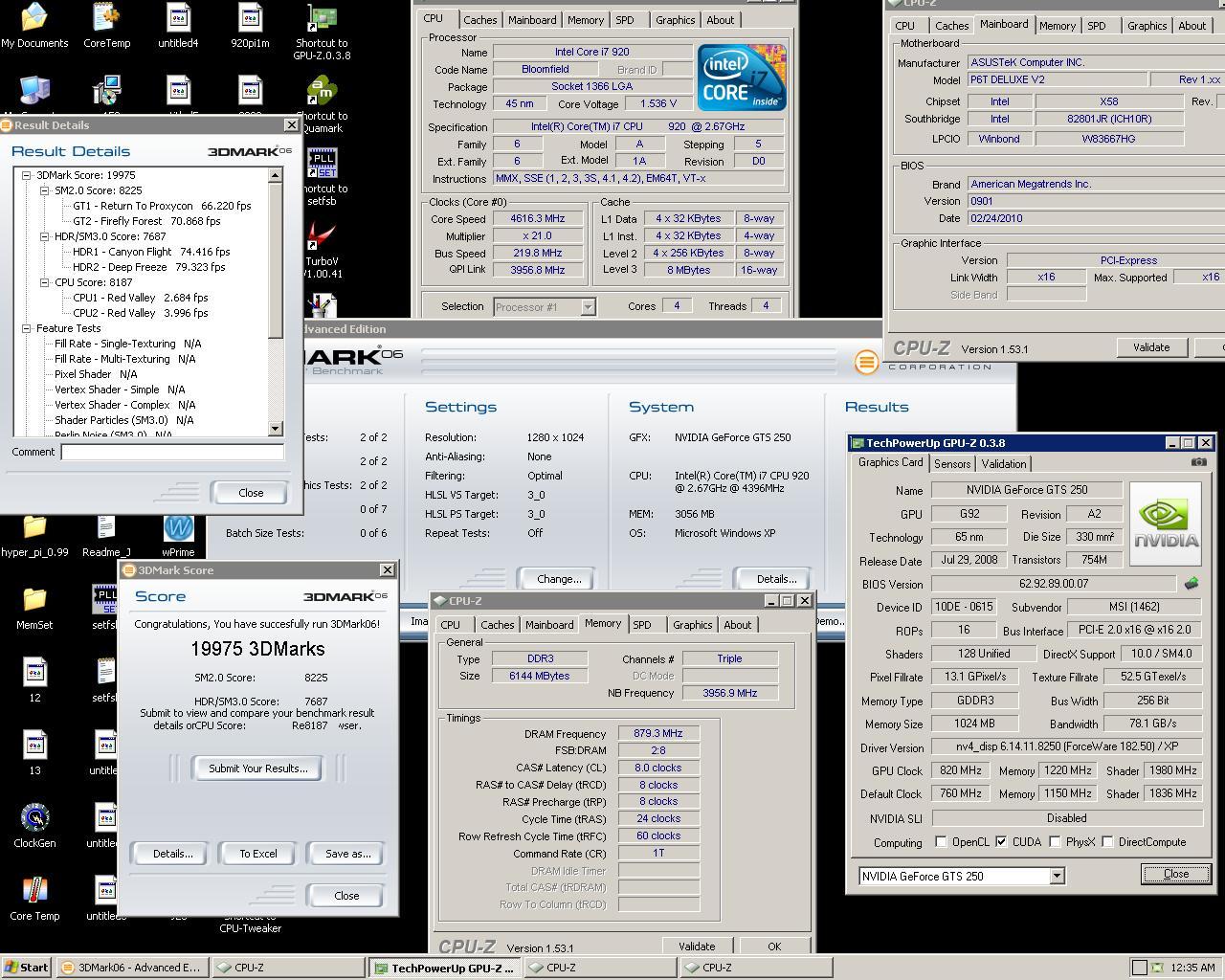Open Mainboard tab in bottom CPU-Z window
Screen dimensions: 1225x980
click(x=549, y=625)
